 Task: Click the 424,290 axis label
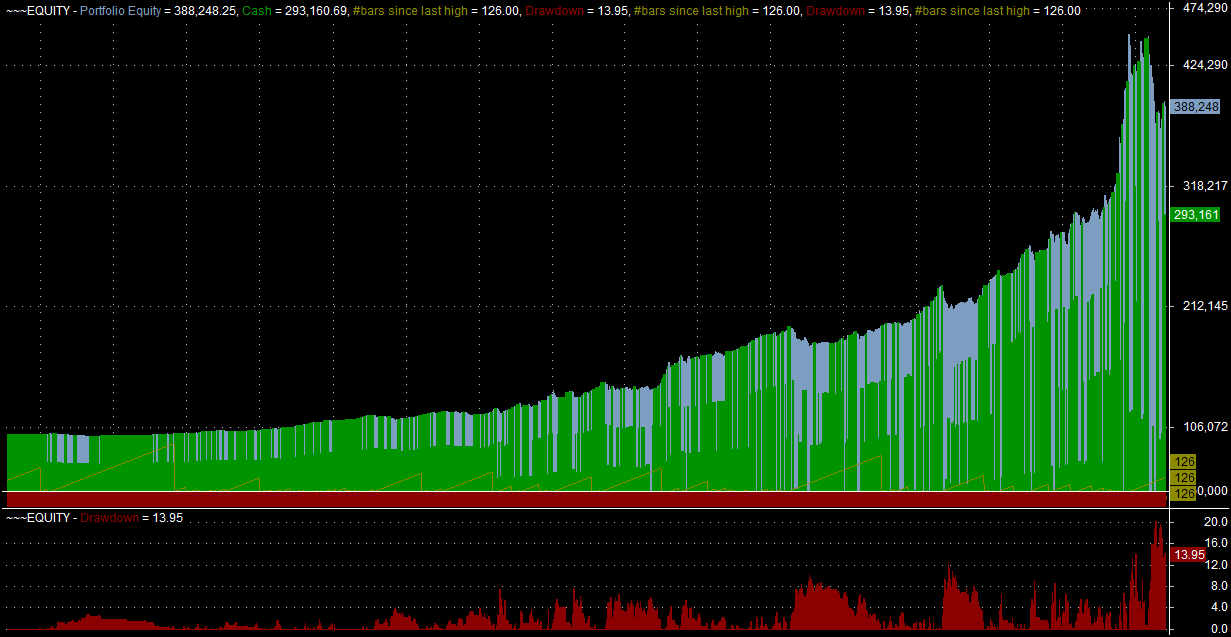tap(1203, 64)
